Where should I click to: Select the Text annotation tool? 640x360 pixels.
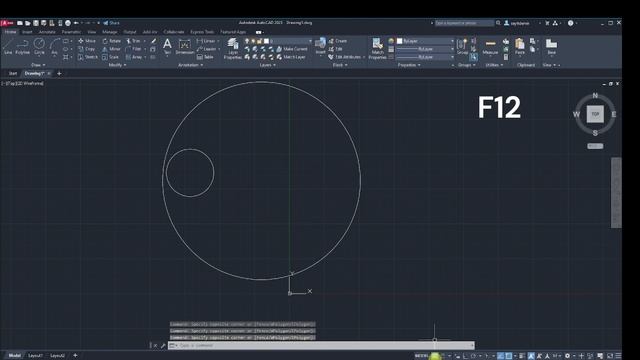pyautogui.click(x=167, y=47)
